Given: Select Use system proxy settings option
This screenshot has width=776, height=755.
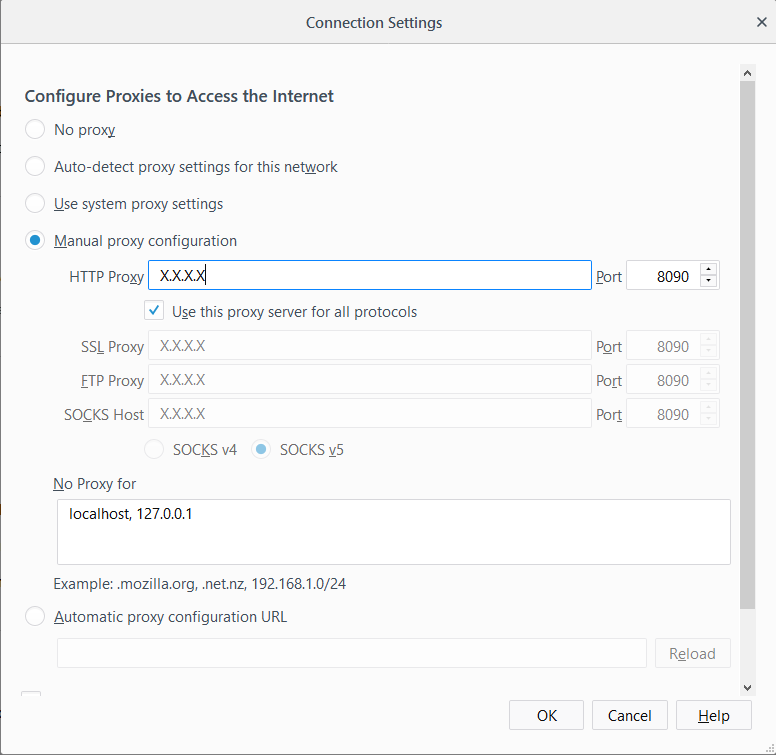Looking at the screenshot, I should click(35, 203).
